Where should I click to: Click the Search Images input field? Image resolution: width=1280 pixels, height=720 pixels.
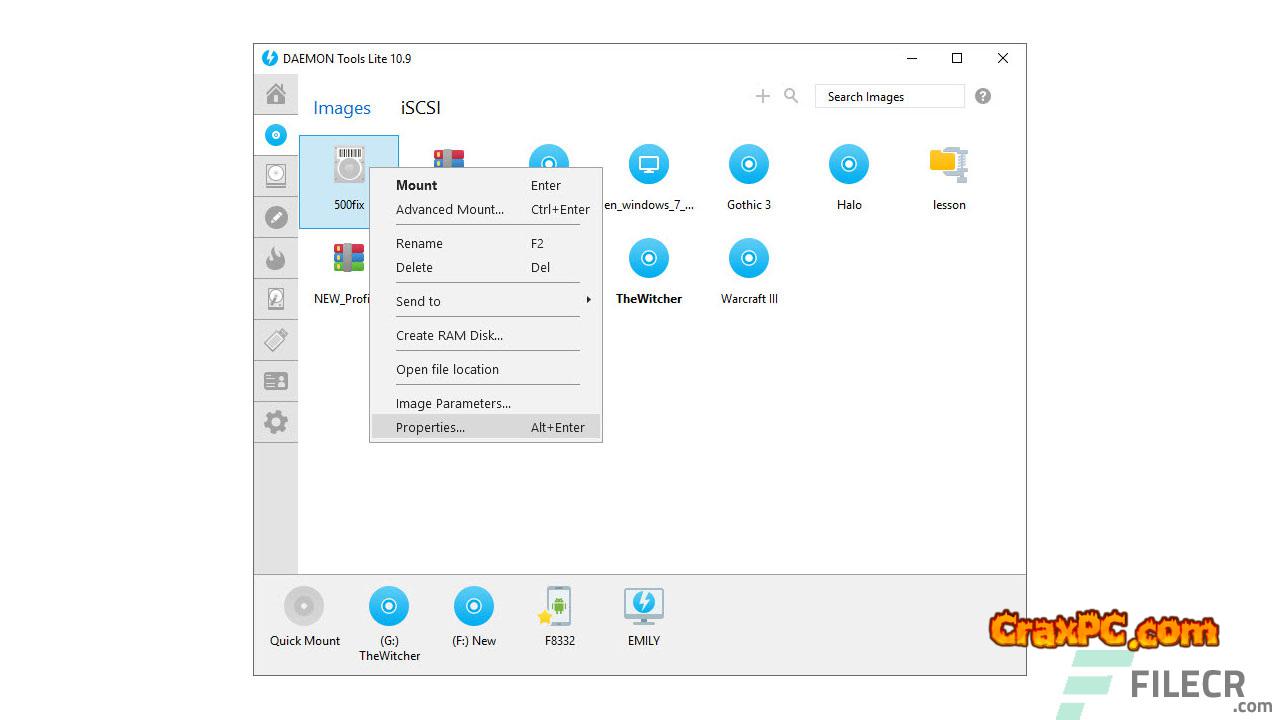[889, 97]
